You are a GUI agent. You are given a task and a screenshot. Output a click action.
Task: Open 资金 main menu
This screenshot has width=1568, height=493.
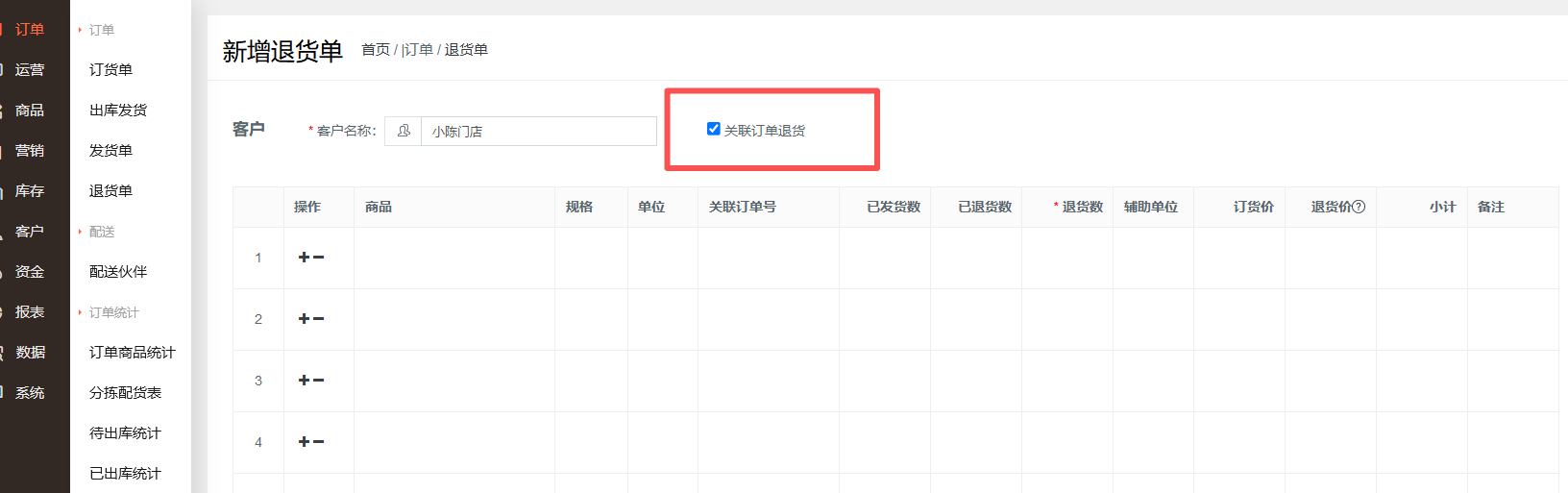[30, 272]
